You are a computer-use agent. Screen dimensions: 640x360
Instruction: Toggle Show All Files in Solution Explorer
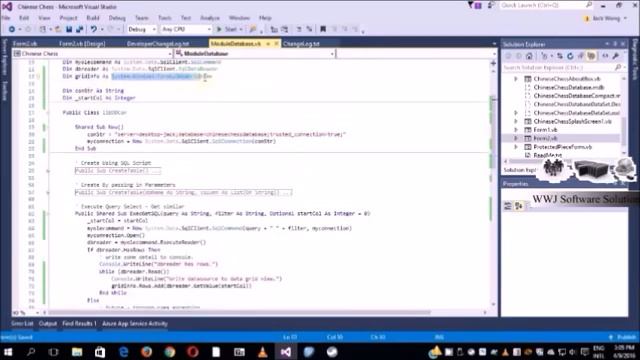[x=591, y=56]
